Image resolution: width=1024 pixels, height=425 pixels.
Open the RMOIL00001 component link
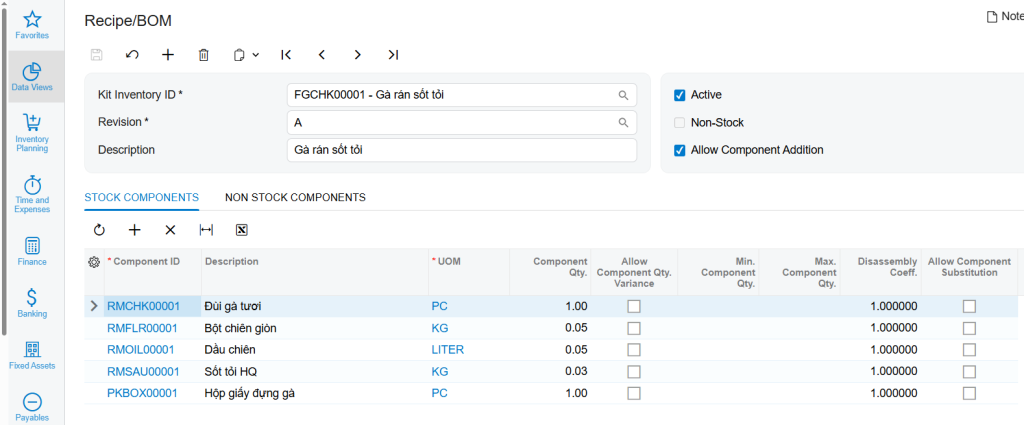click(141, 350)
